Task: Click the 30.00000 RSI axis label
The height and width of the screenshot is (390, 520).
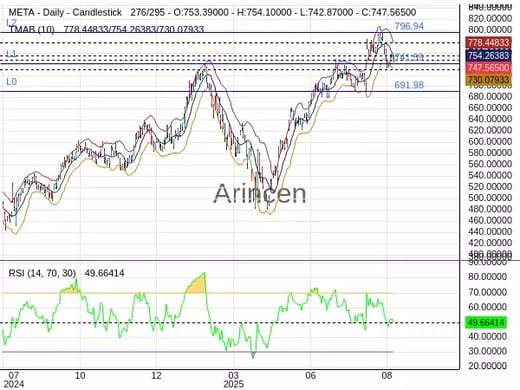Action: (x=487, y=351)
